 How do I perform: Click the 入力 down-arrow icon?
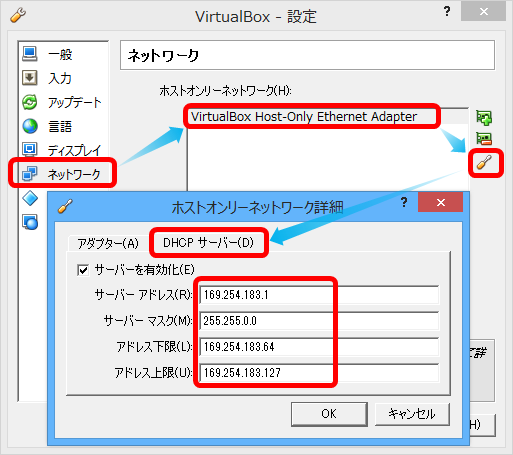coord(30,78)
